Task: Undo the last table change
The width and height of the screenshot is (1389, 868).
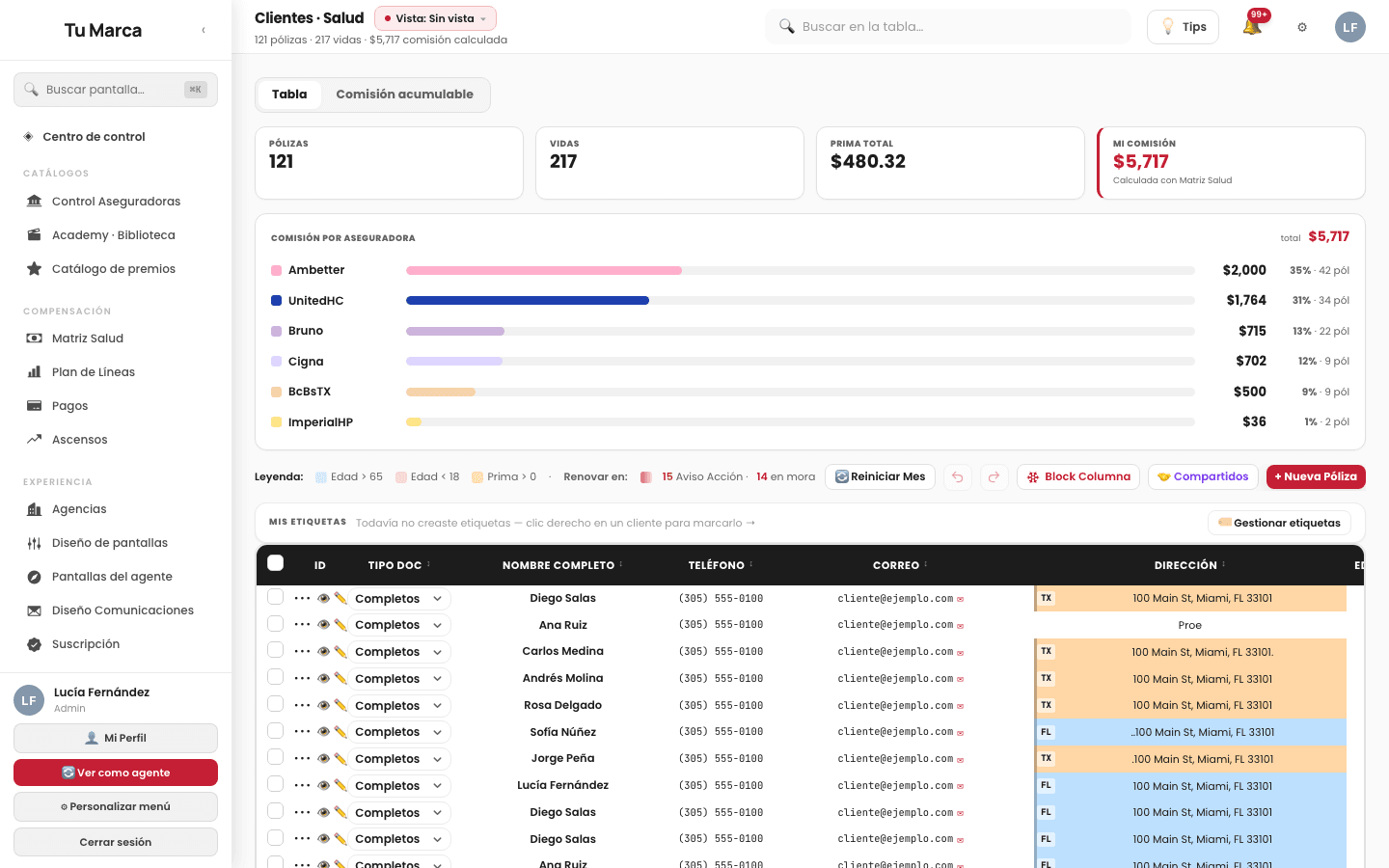Action: 958,476
